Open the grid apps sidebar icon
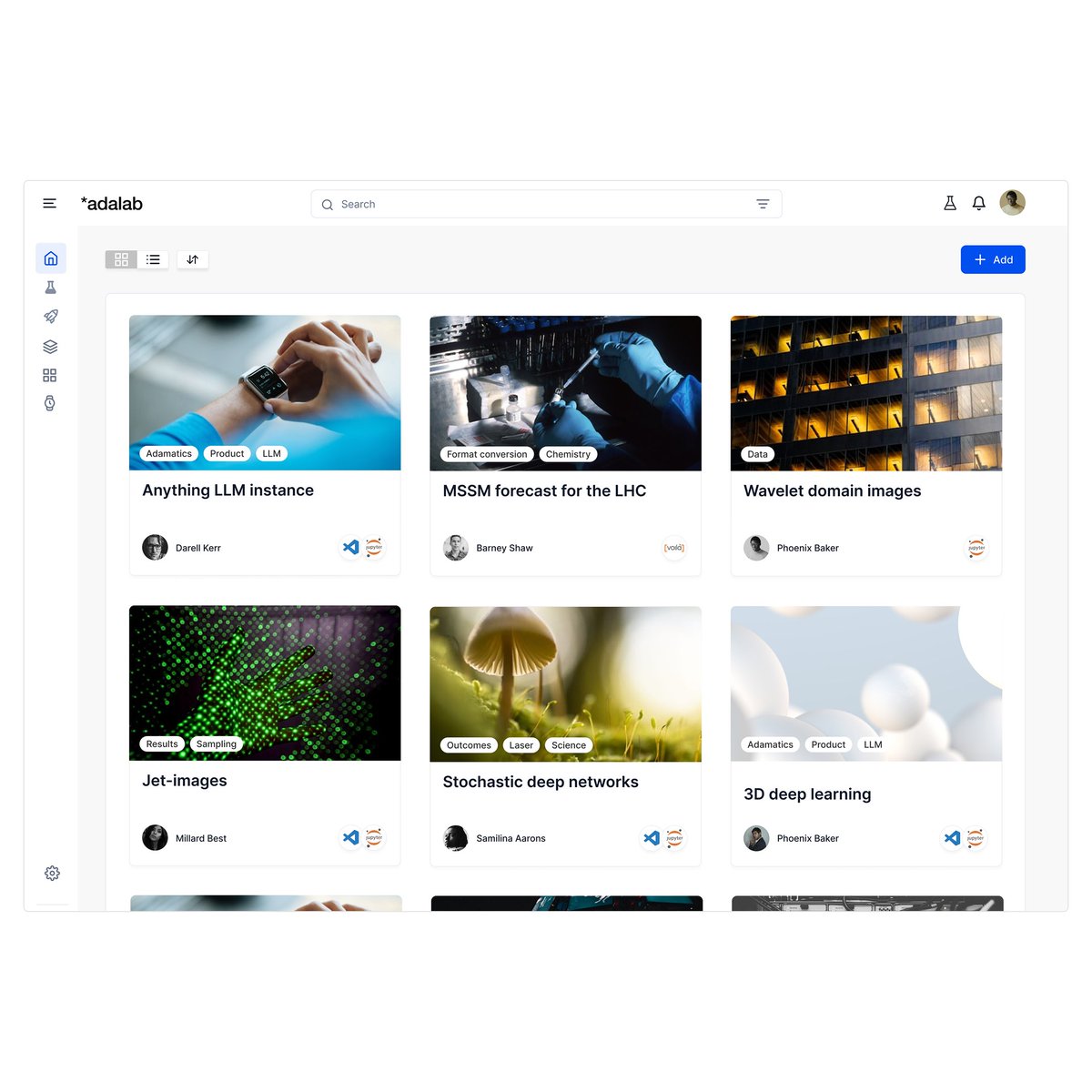 pyautogui.click(x=50, y=375)
